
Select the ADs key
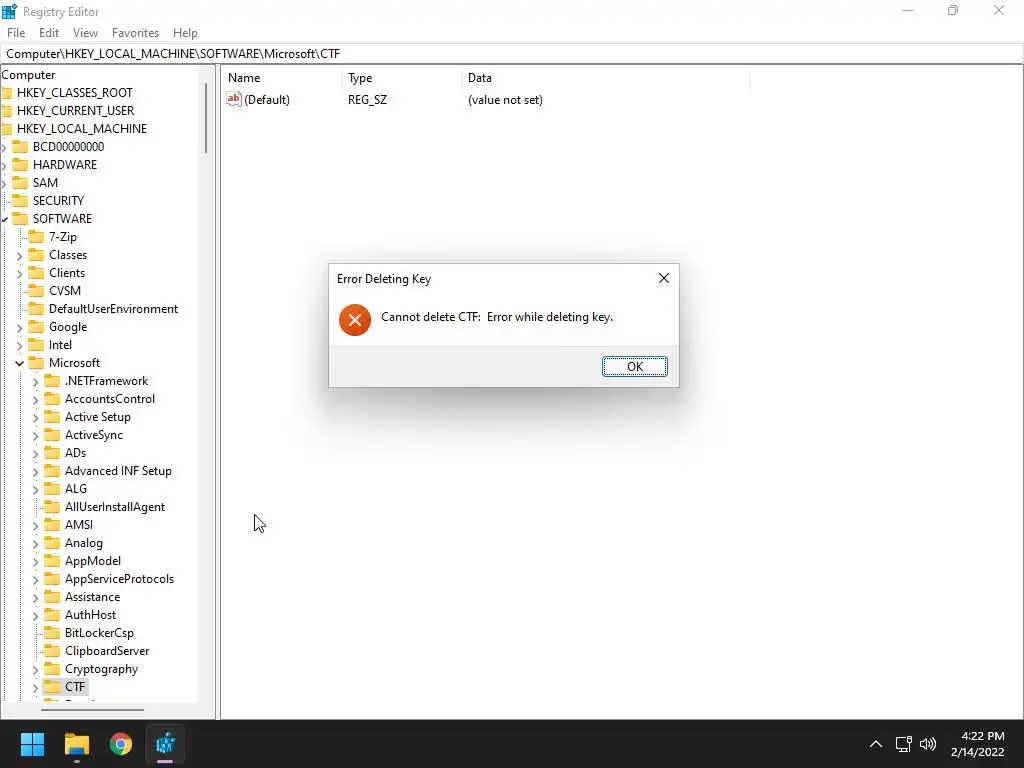click(75, 453)
